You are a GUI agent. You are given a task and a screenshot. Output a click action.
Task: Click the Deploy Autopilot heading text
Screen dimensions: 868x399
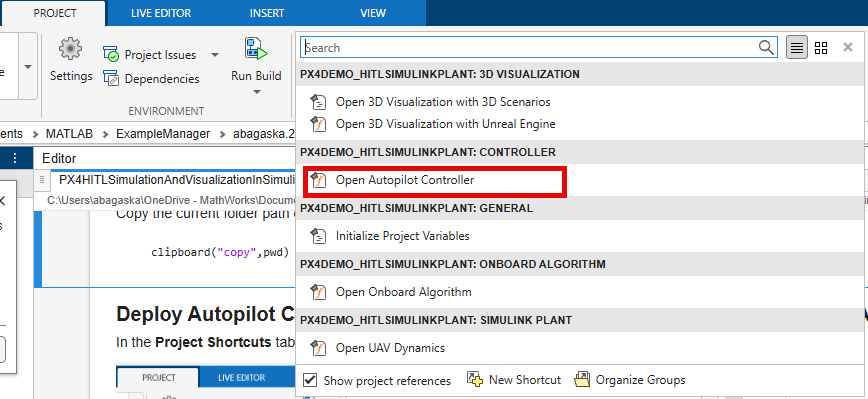(205, 314)
